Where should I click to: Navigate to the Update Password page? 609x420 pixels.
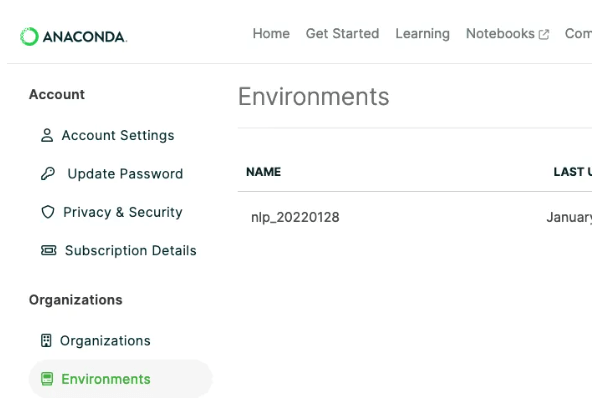click(125, 174)
